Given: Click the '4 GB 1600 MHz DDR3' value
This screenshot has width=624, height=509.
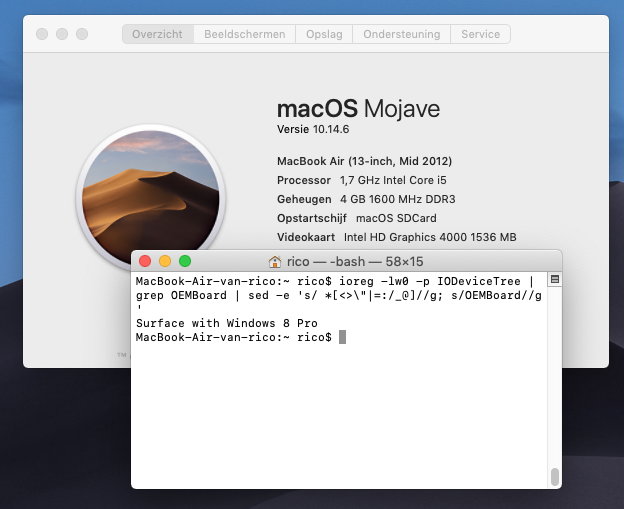Looking at the screenshot, I should (x=398, y=199).
